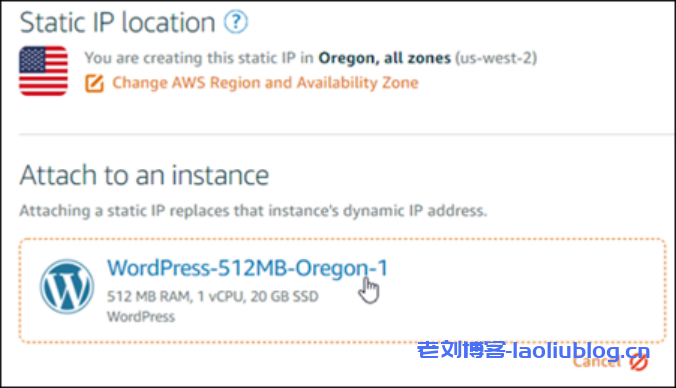Click the orange circle-slash cancel icon
This screenshot has width=676, height=388.
tap(638, 363)
